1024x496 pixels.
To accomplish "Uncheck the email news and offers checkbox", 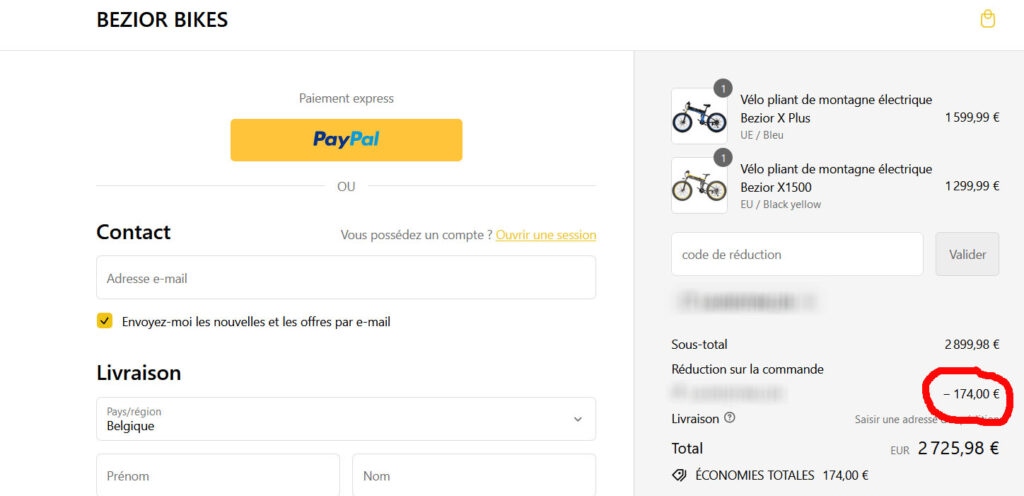I will [104, 321].
